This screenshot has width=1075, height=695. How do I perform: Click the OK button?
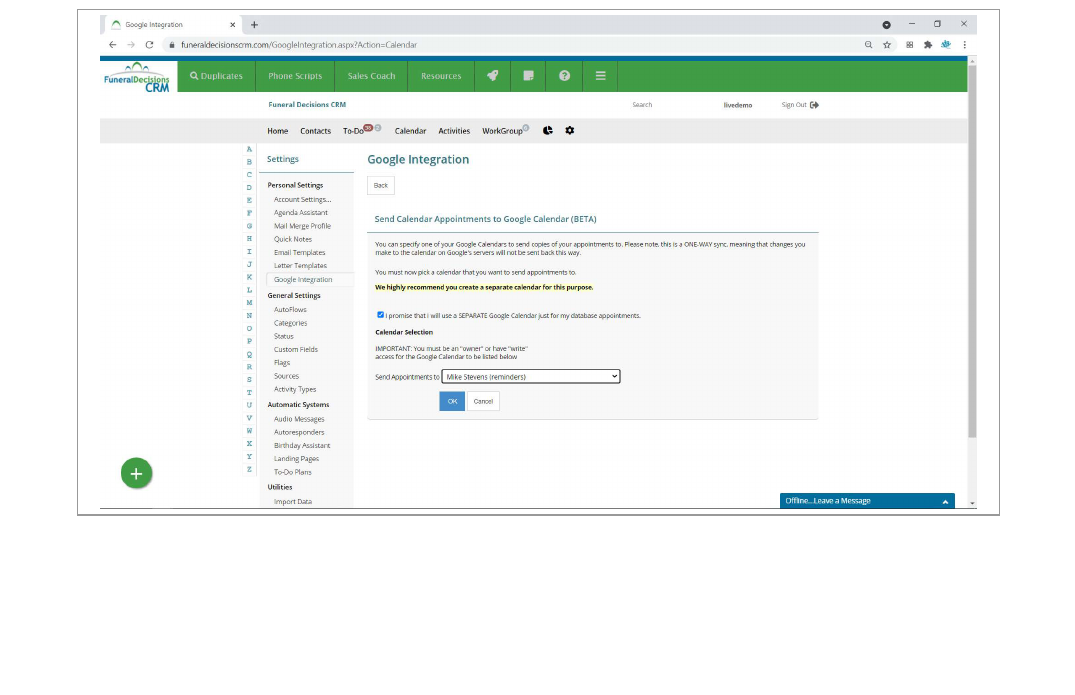[452, 401]
